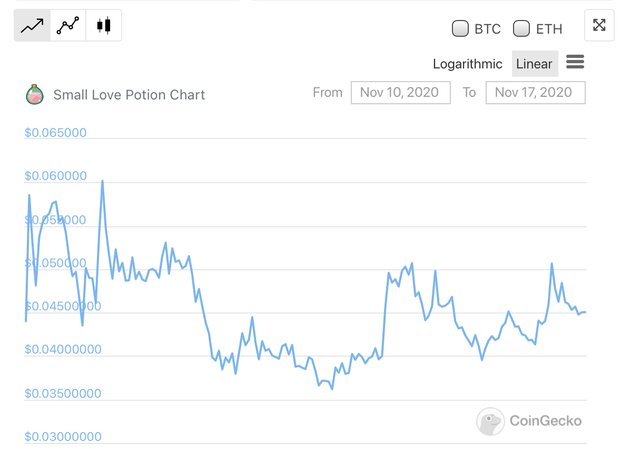Open fullscreen with the expand arrows icon
Screen dimensions: 640x465
pyautogui.click(x=599, y=25)
